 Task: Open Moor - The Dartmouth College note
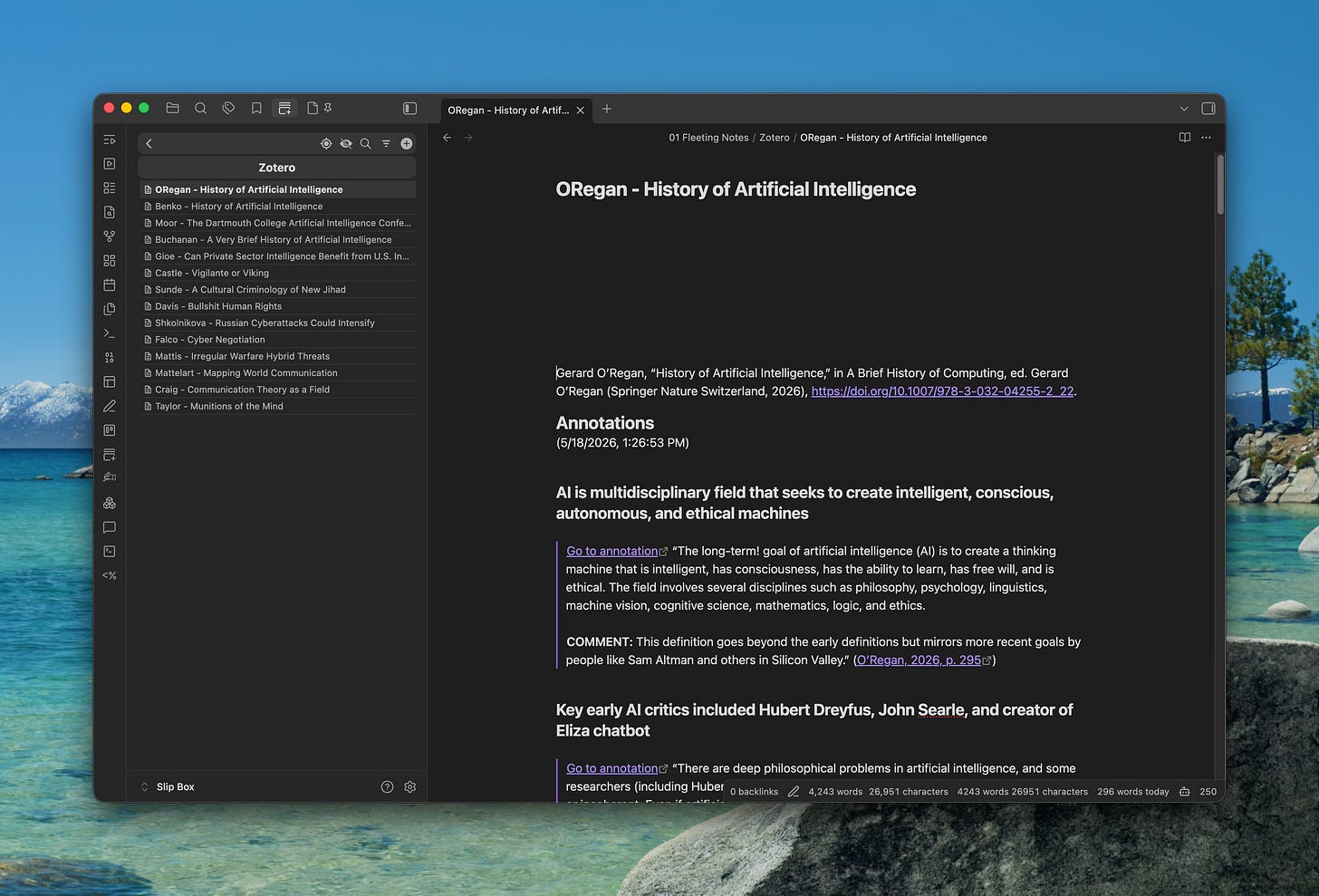tap(277, 223)
